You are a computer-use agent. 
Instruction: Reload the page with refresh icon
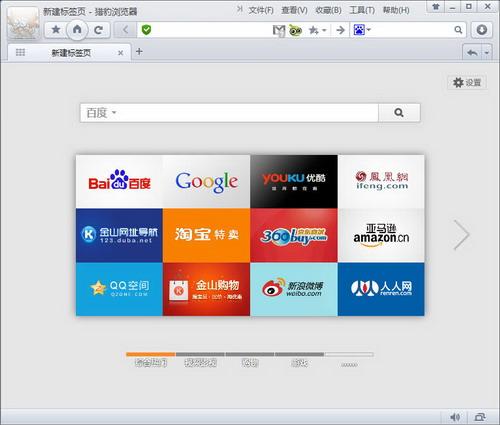click(99, 30)
